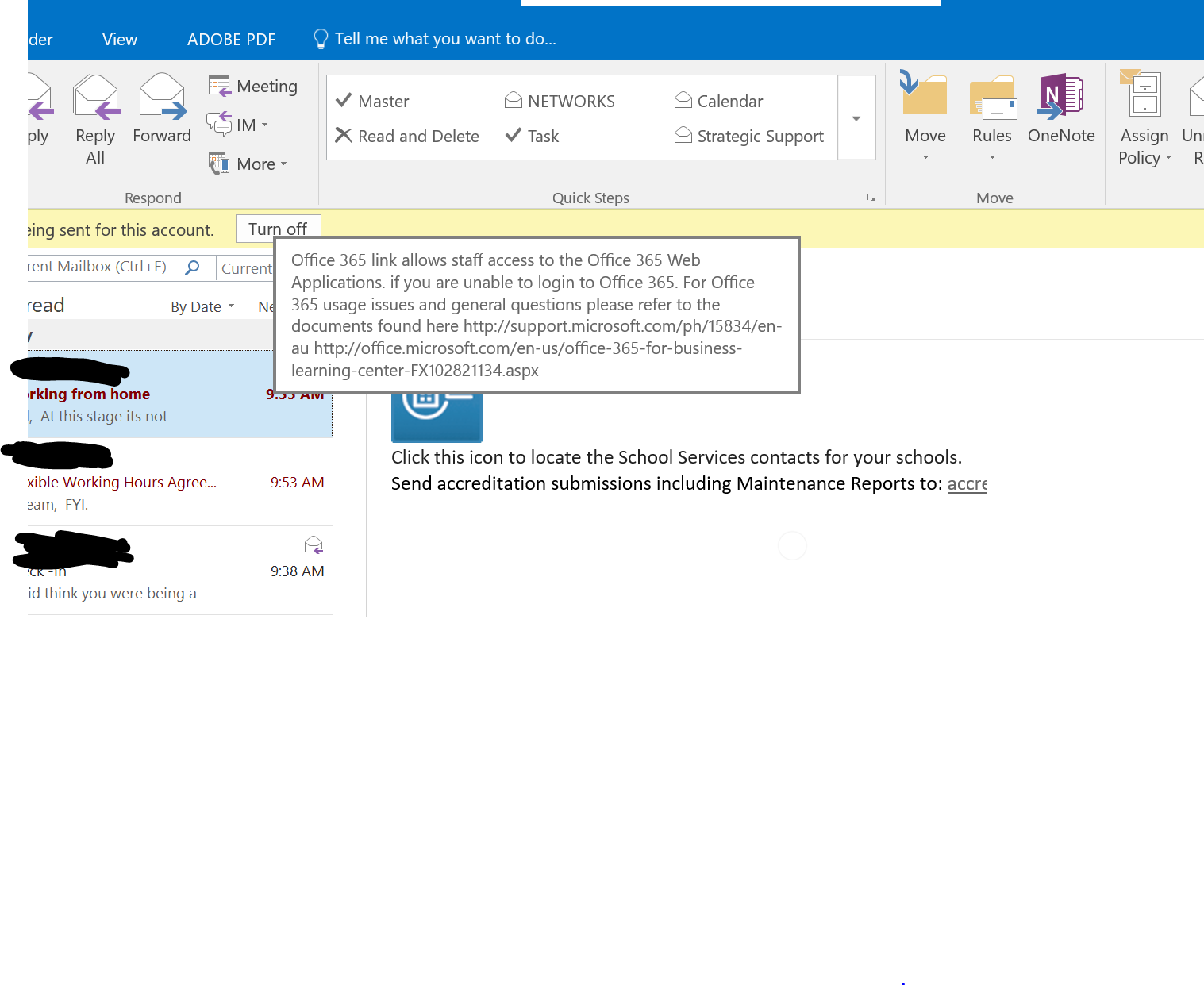Click the 'Tell me what you want to do' box
Image resolution: width=1204 pixels, height=985 pixels.
(x=435, y=39)
